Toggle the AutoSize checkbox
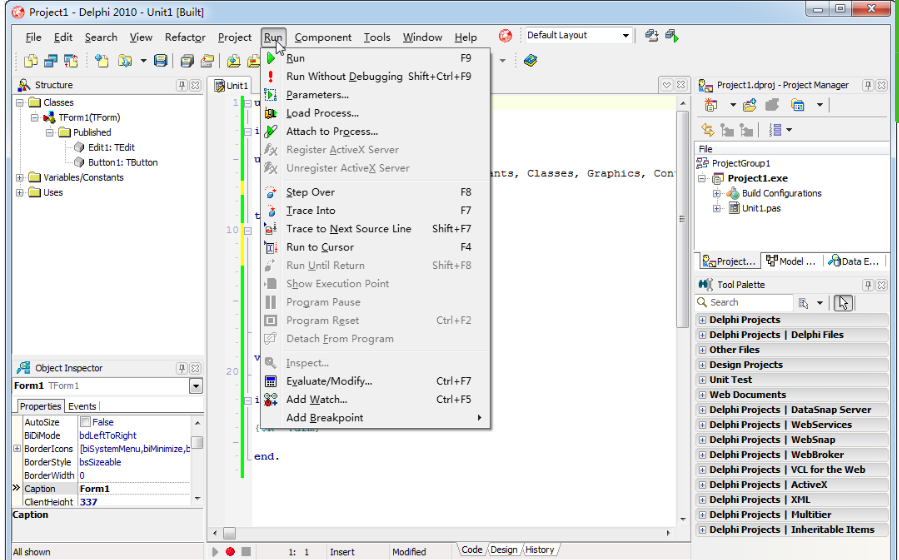The height and width of the screenshot is (560, 899). 85,422
